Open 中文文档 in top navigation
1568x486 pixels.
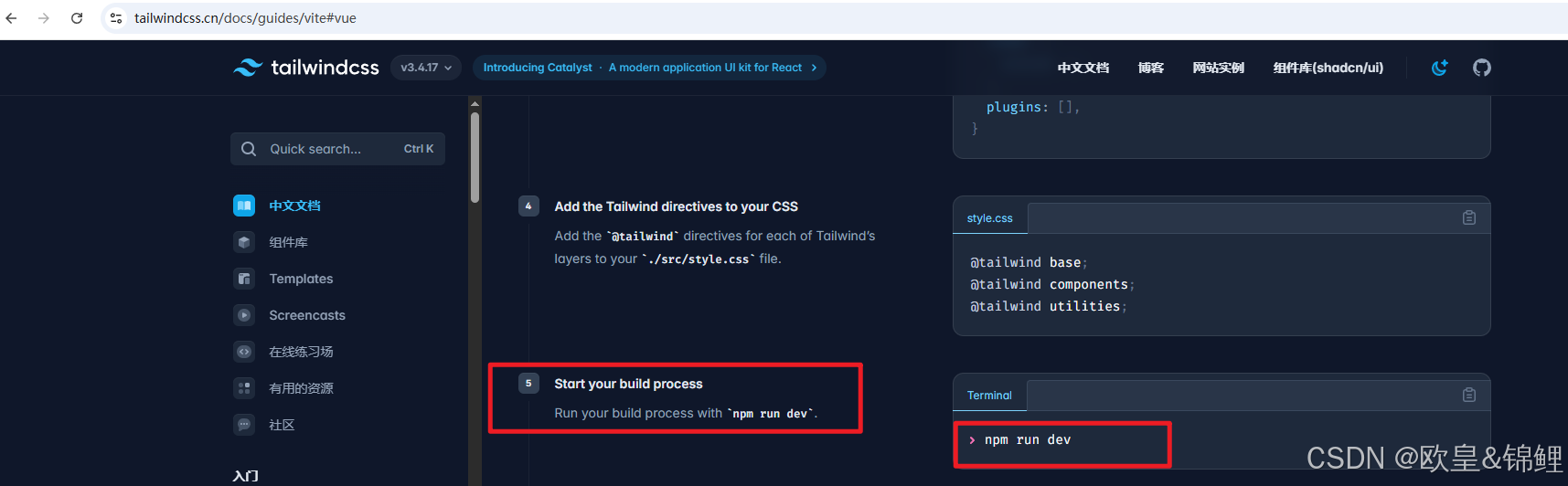[1083, 68]
